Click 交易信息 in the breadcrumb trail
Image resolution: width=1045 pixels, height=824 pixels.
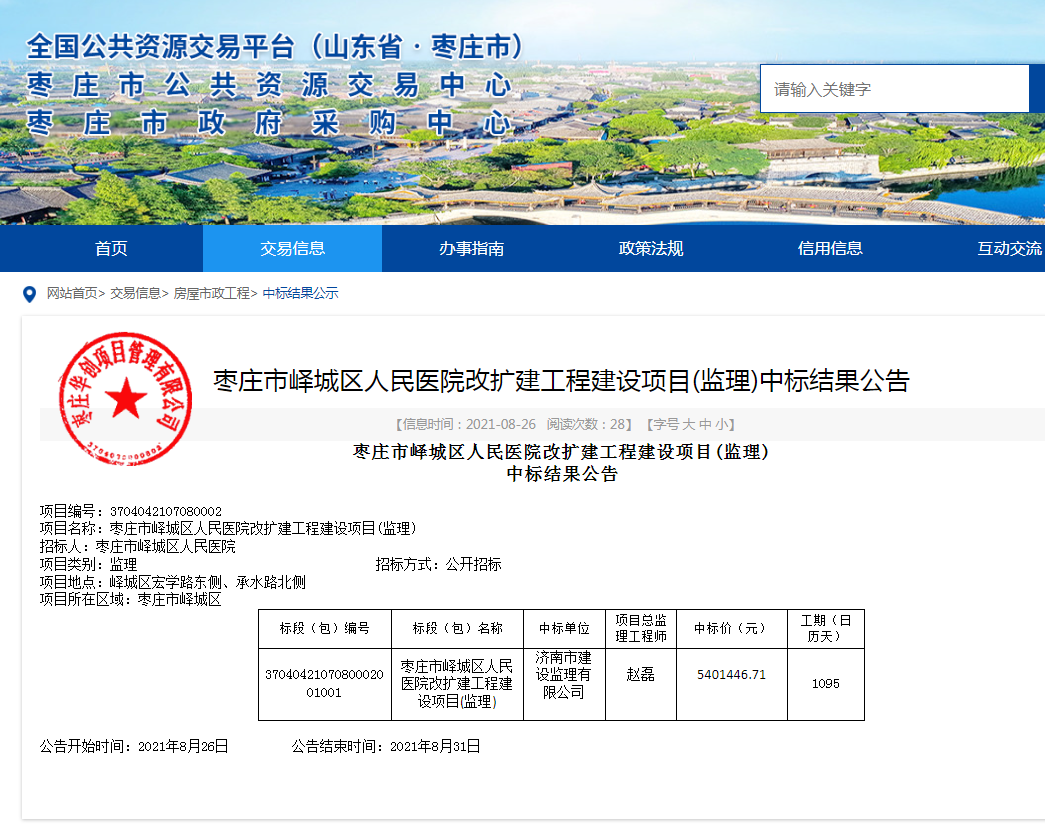click(135, 294)
